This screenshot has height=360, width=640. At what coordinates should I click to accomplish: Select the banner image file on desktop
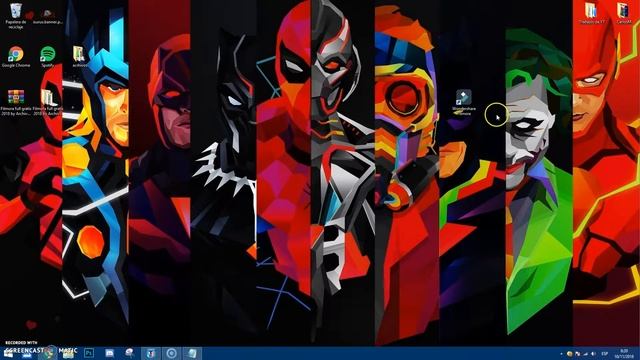48,16
